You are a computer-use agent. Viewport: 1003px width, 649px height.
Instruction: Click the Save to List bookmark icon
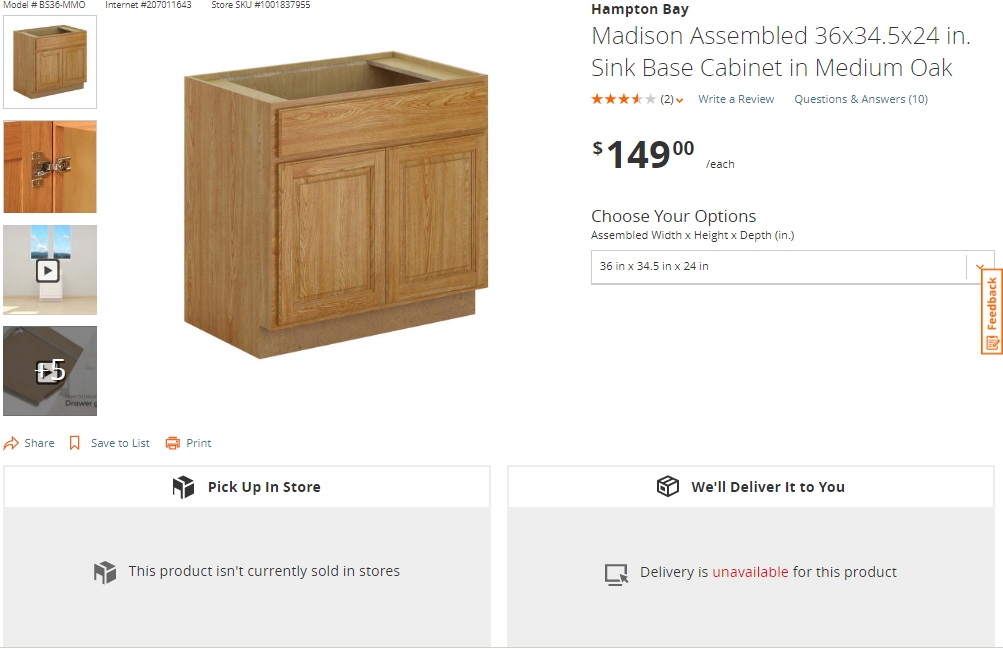coord(75,443)
